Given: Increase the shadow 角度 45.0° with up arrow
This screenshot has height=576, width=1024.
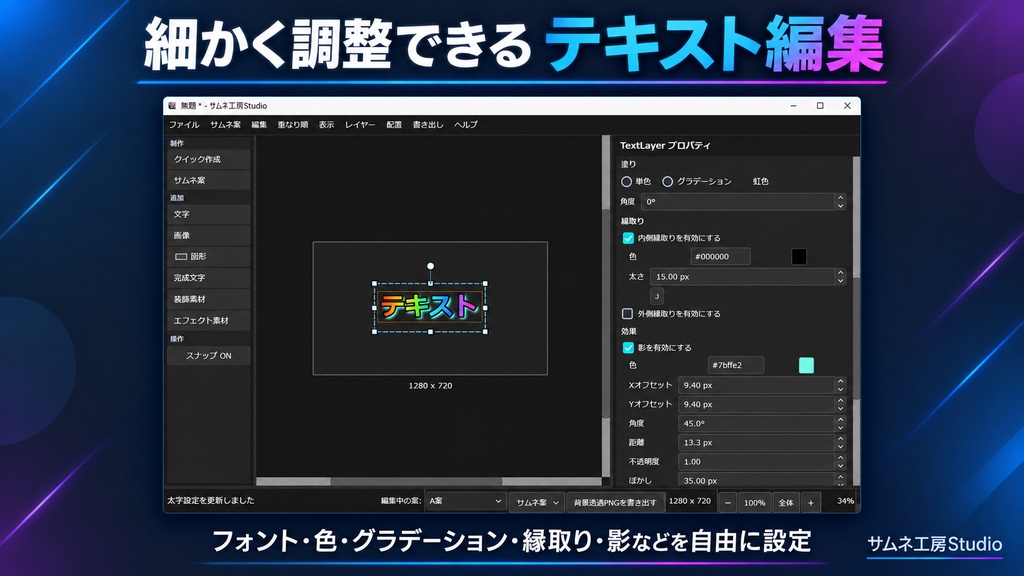Looking at the screenshot, I should [x=840, y=419].
